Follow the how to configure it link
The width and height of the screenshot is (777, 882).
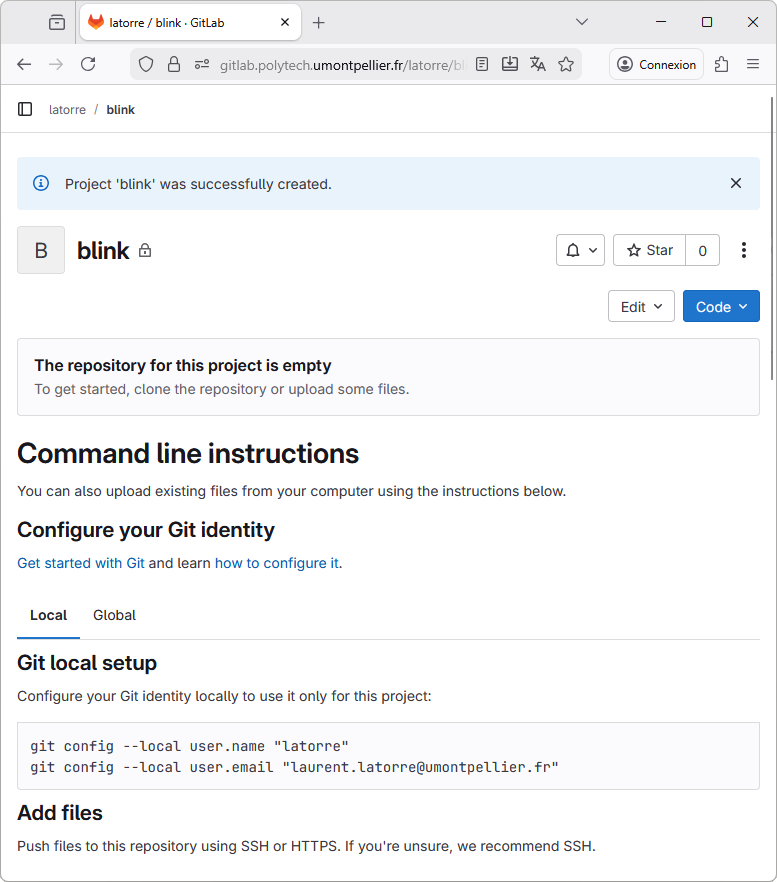point(277,563)
